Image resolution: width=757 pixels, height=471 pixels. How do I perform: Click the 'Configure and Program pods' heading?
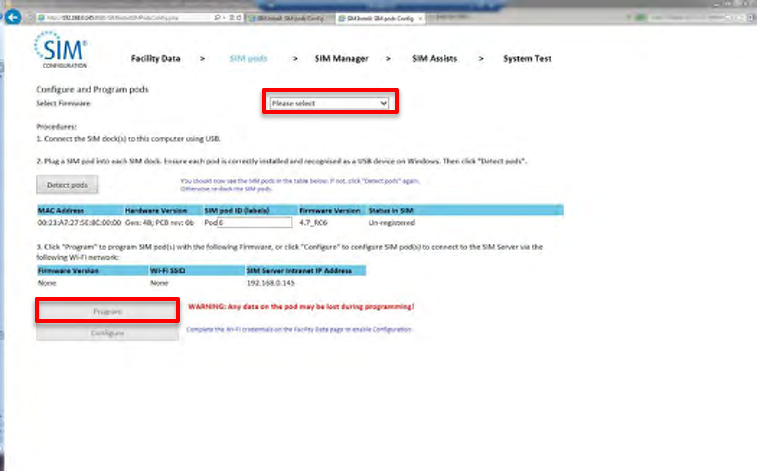(92, 89)
